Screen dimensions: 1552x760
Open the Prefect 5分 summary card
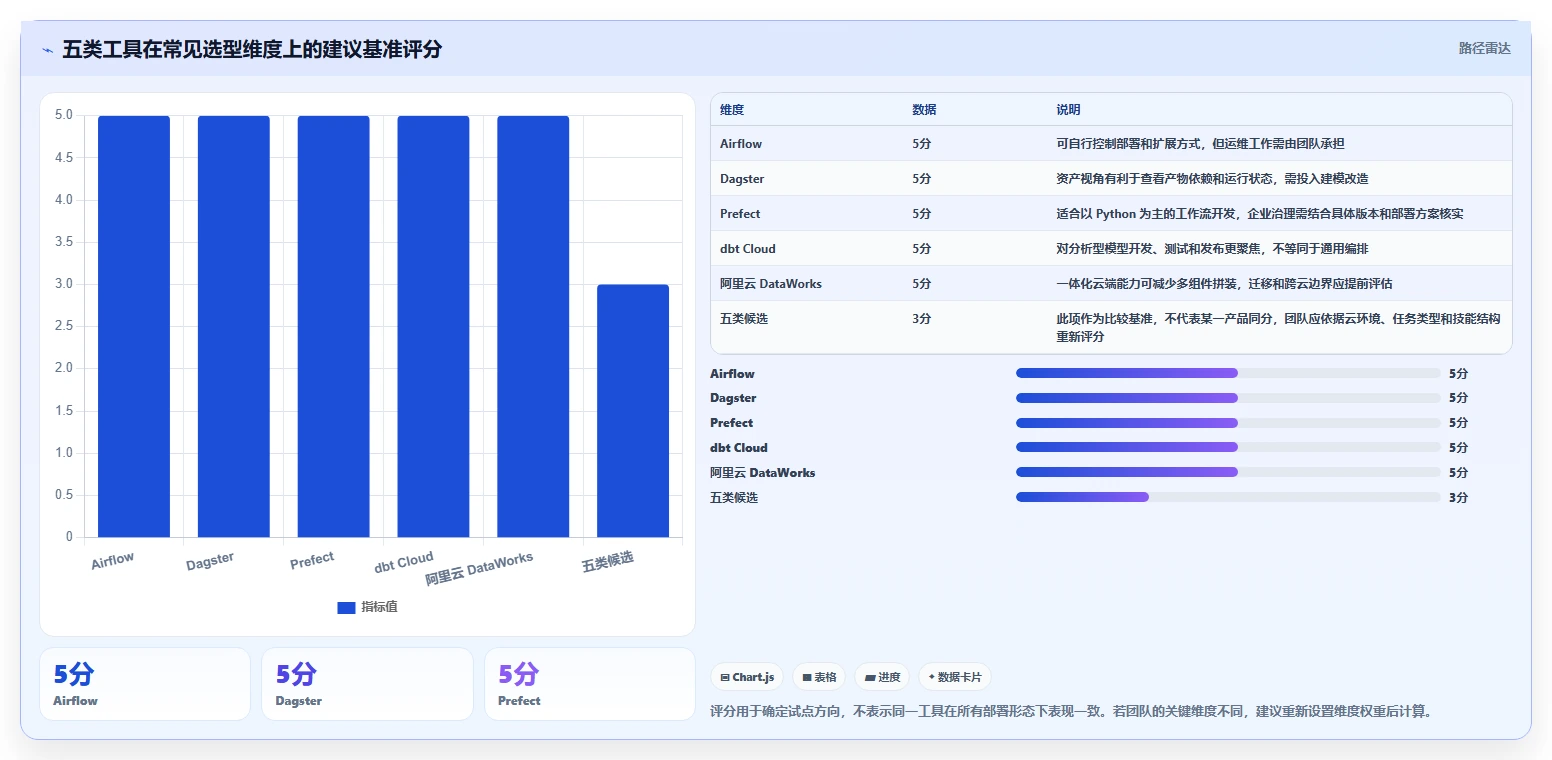click(x=590, y=684)
